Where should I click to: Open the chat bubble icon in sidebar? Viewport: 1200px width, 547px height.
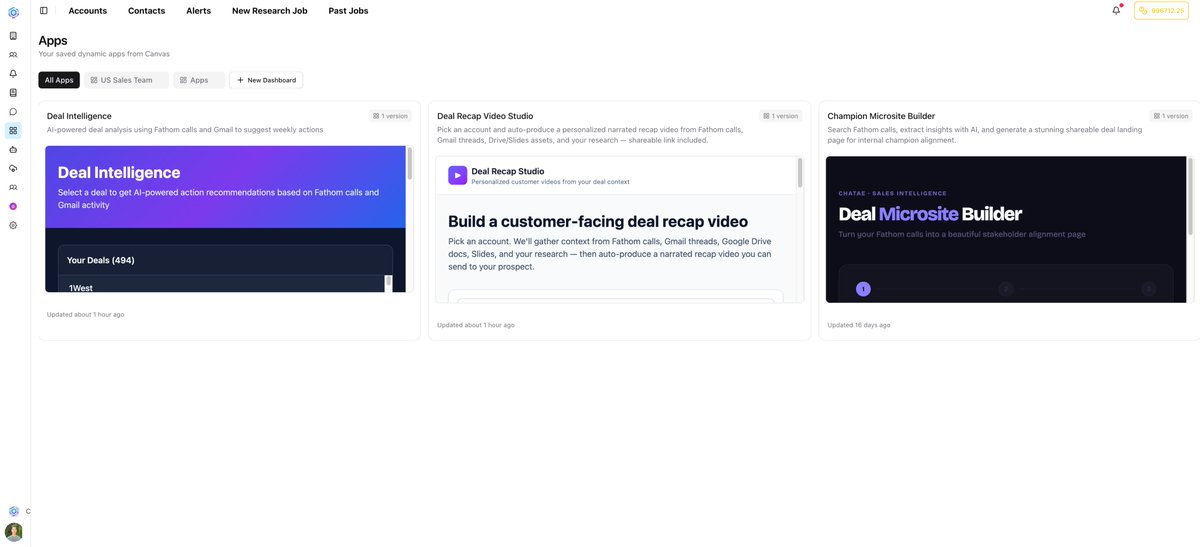click(13, 111)
